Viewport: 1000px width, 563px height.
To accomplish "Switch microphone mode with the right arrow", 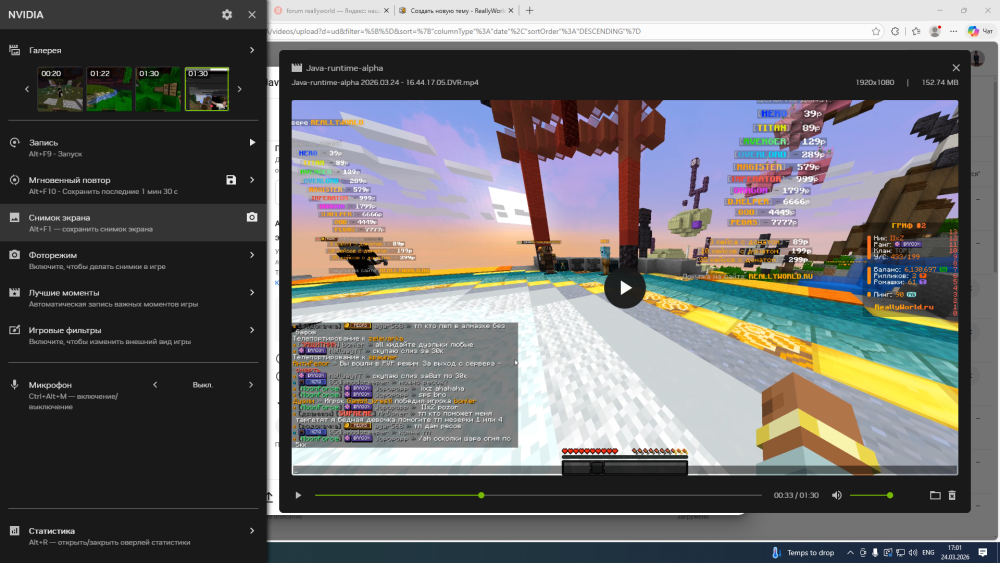I will pyautogui.click(x=252, y=384).
